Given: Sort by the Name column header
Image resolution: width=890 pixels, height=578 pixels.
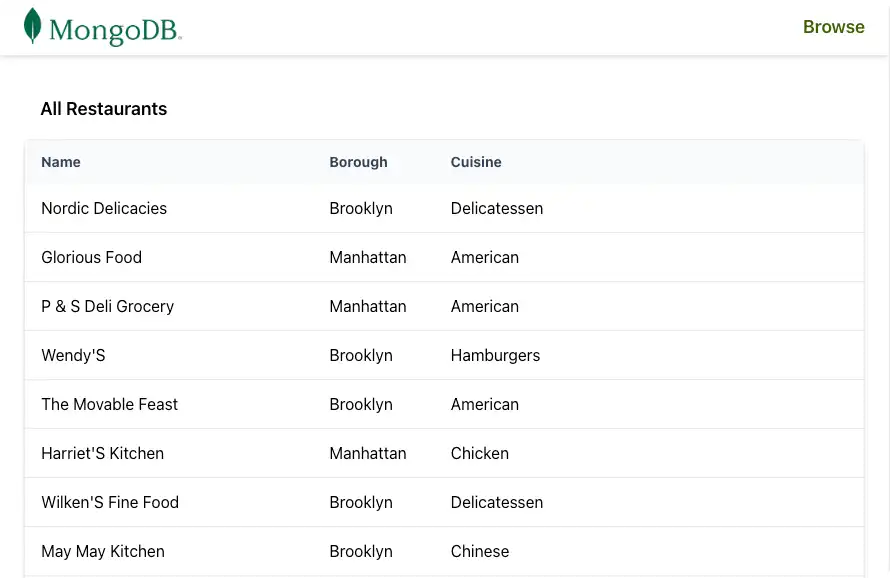Looking at the screenshot, I should click(61, 162).
